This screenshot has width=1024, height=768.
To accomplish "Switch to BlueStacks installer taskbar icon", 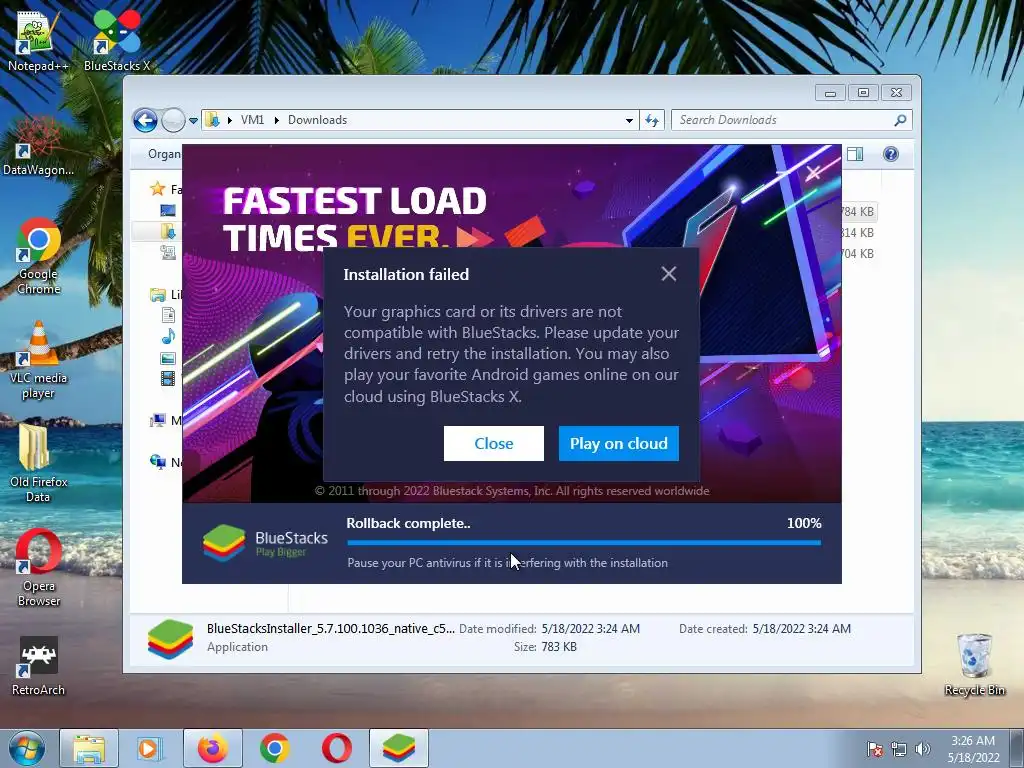I will pyautogui.click(x=399, y=748).
